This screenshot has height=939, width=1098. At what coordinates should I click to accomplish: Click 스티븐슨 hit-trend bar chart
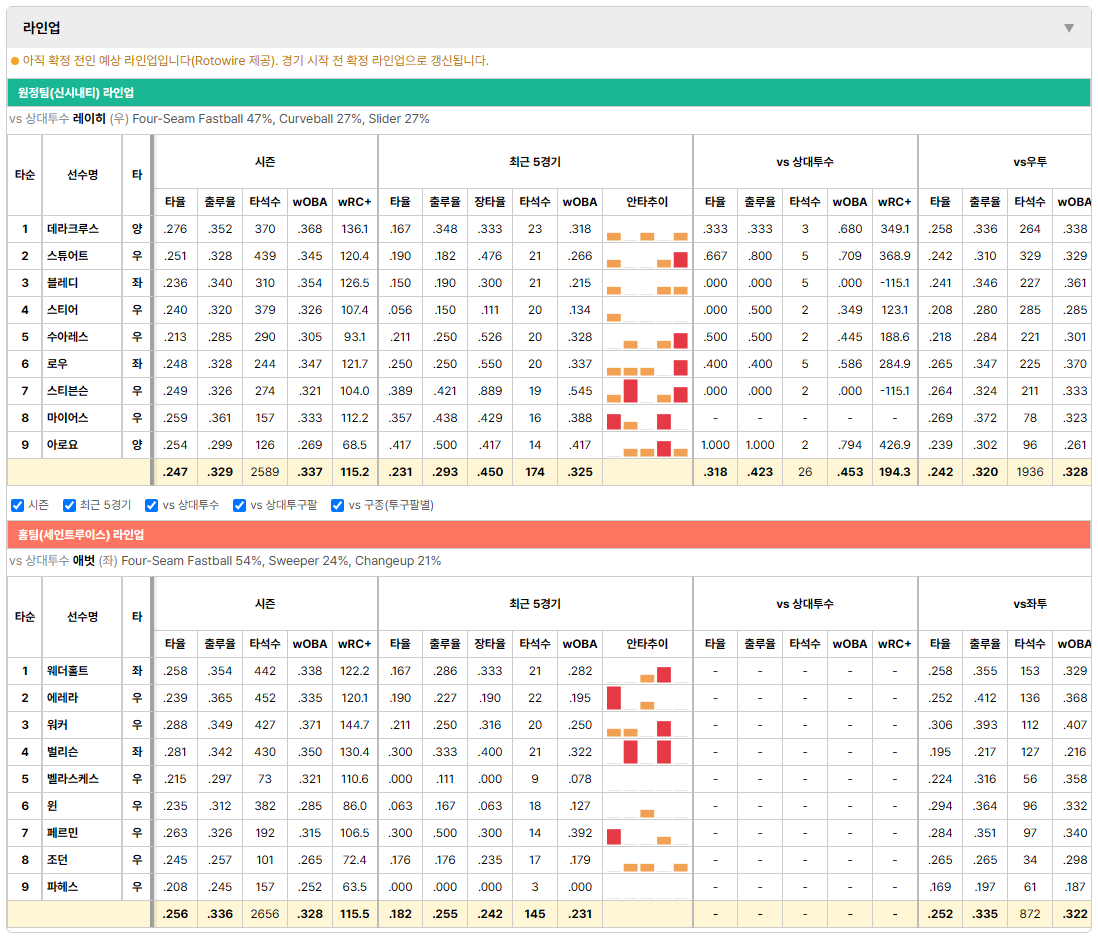[x=647, y=391]
